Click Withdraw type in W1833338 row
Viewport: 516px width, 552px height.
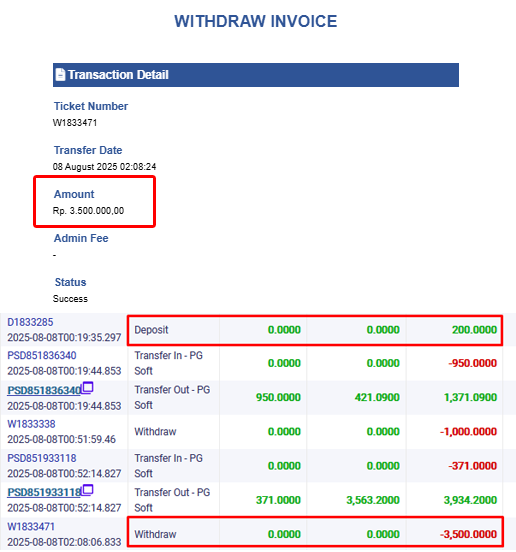click(x=155, y=432)
